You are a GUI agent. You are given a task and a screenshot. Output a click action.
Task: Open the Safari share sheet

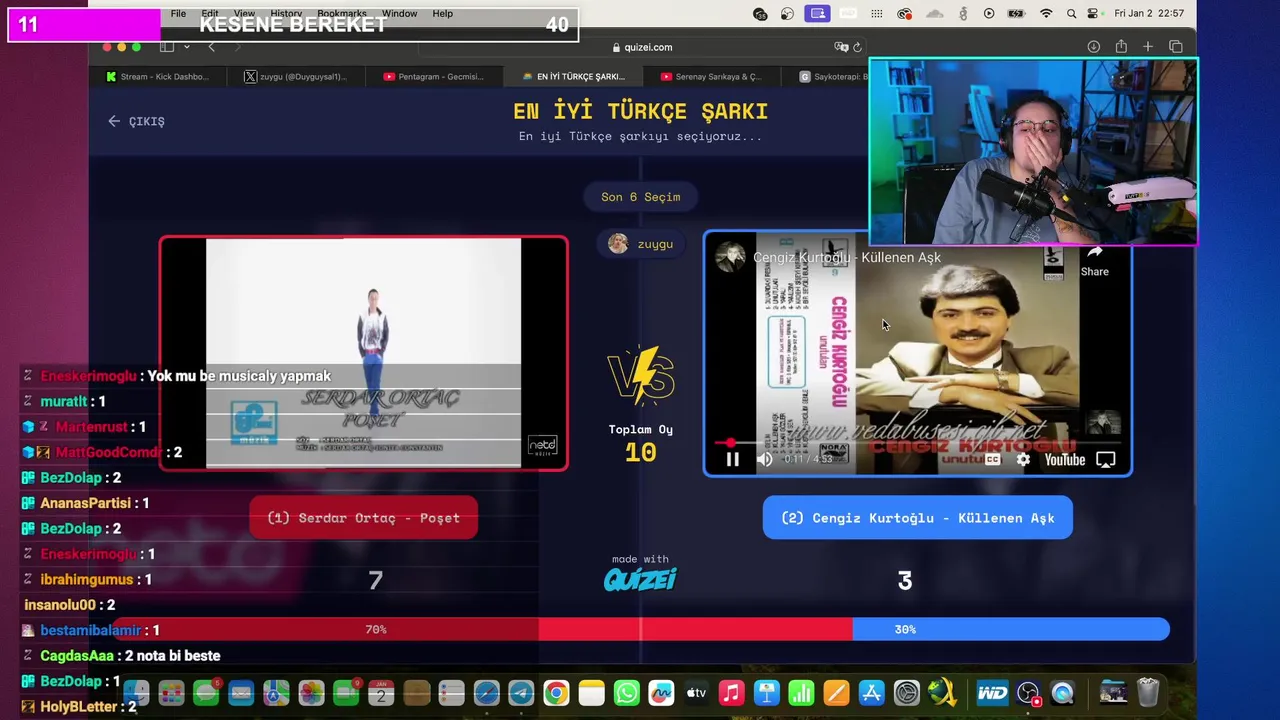(1121, 47)
